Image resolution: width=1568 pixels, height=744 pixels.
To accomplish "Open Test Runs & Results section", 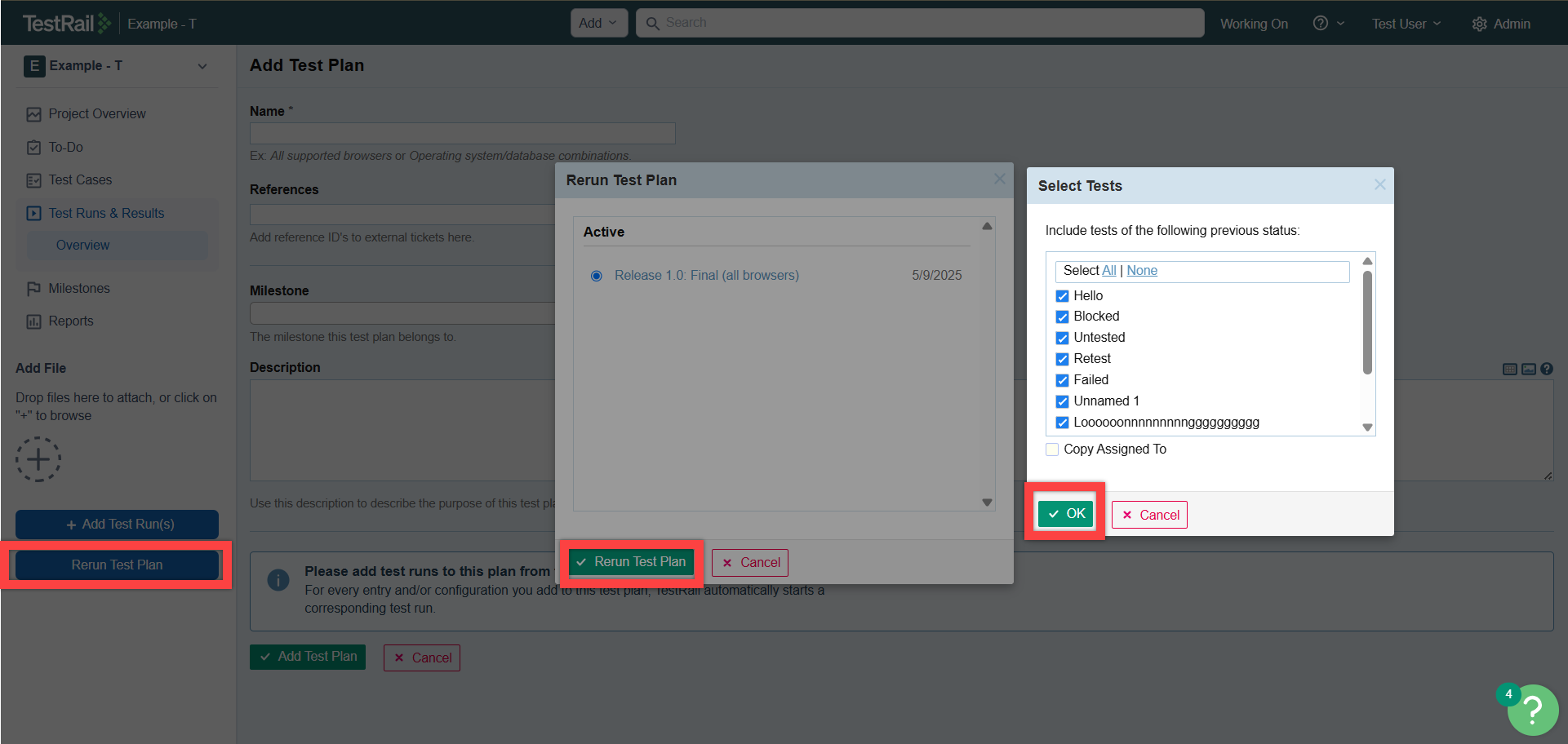I will [x=106, y=214].
